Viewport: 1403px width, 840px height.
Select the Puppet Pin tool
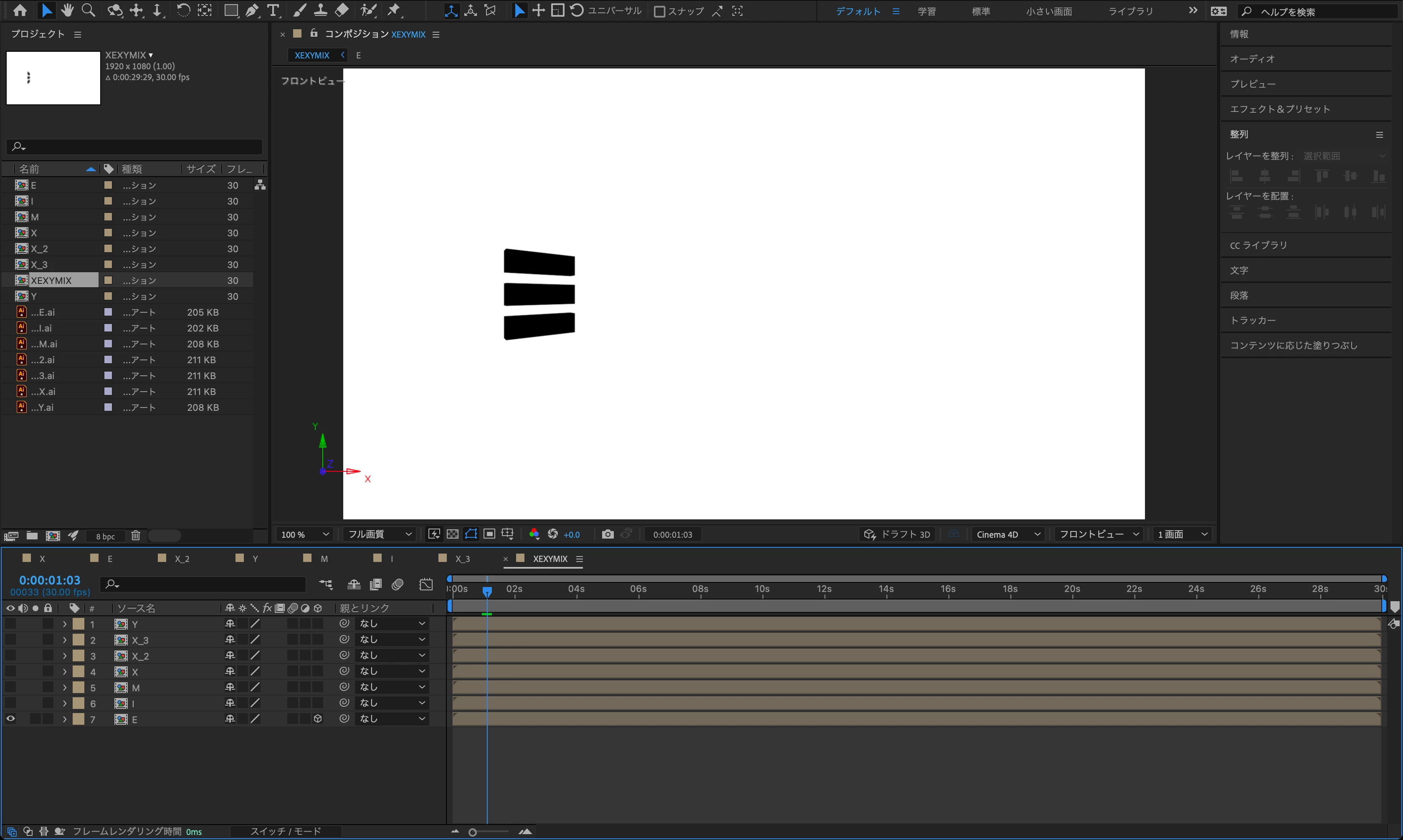pyautogui.click(x=393, y=10)
